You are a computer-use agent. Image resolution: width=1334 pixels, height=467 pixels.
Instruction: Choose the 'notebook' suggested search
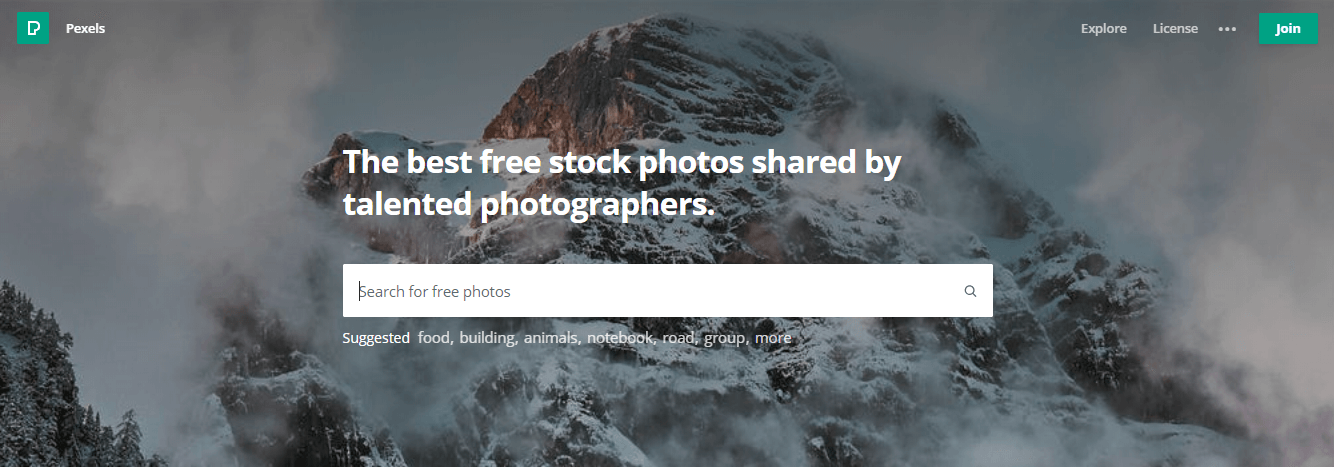[x=620, y=338]
